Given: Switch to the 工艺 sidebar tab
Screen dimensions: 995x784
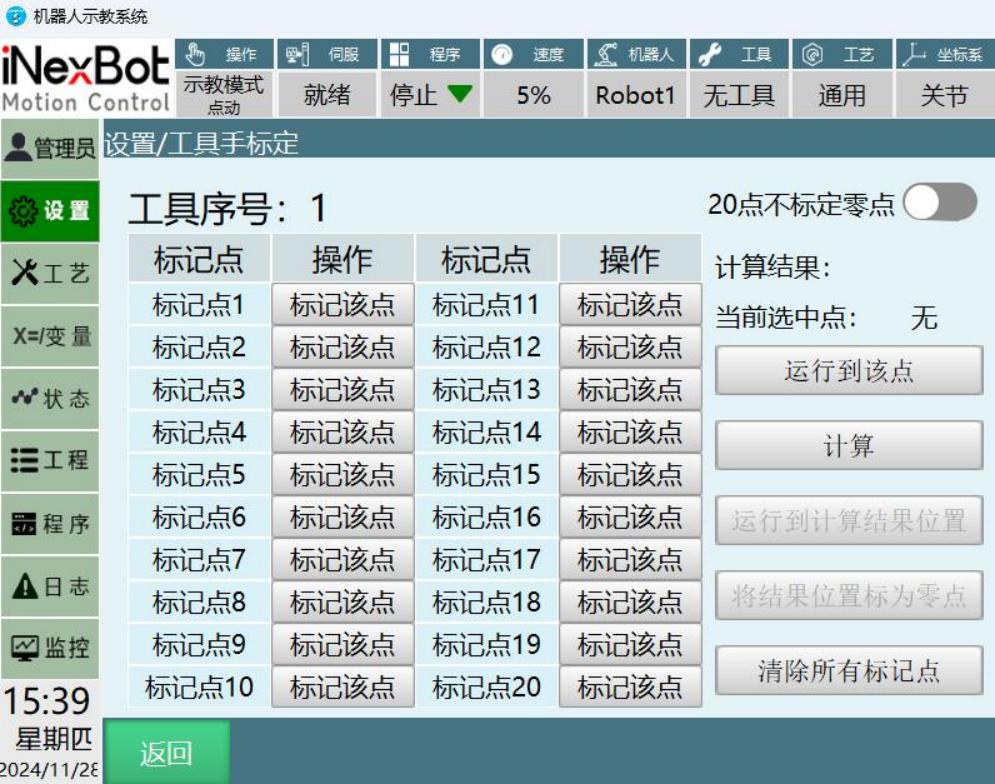Looking at the screenshot, I should pyautogui.click(x=50, y=273).
